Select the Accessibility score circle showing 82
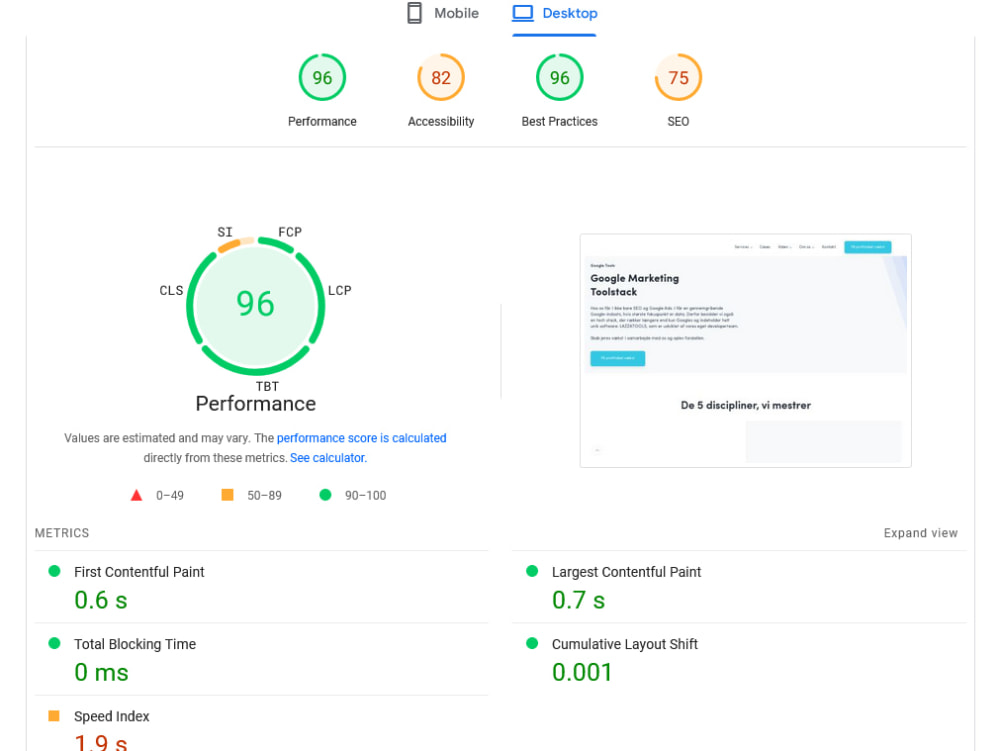The image size is (1000, 751). [440, 77]
